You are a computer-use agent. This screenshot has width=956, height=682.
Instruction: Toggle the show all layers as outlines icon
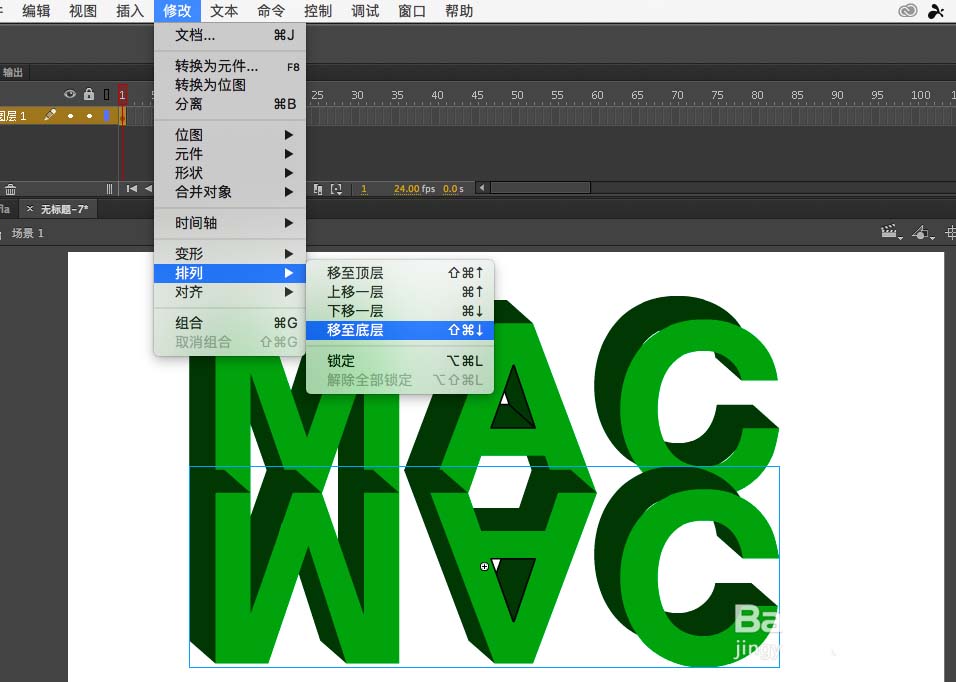point(107,94)
